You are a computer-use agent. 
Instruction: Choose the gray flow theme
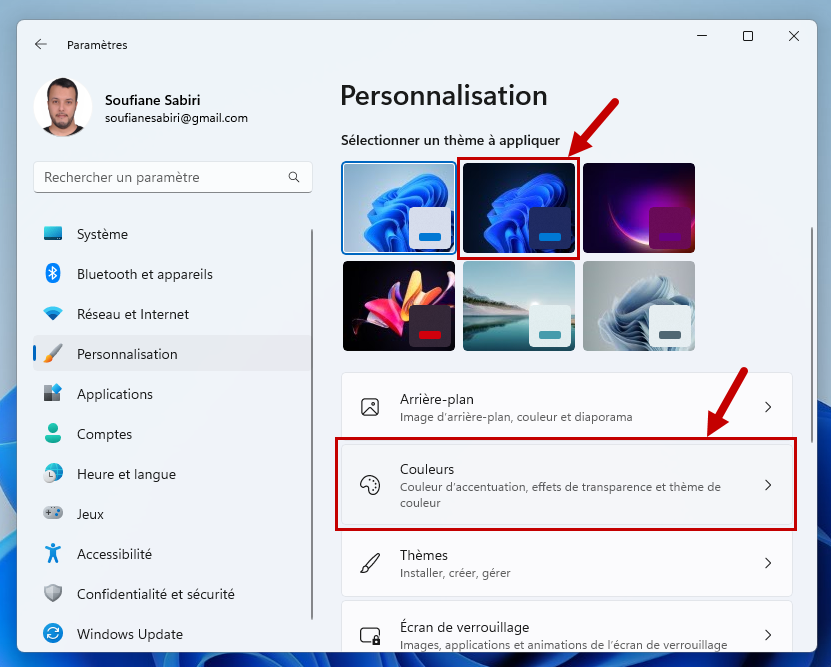coord(639,306)
